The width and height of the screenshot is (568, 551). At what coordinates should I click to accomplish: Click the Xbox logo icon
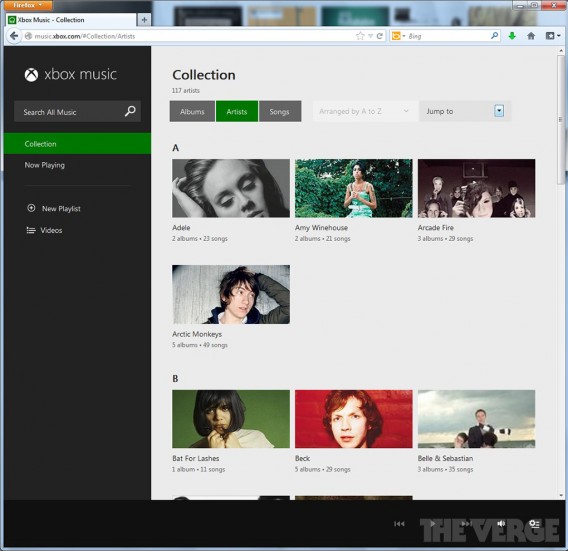pos(32,75)
